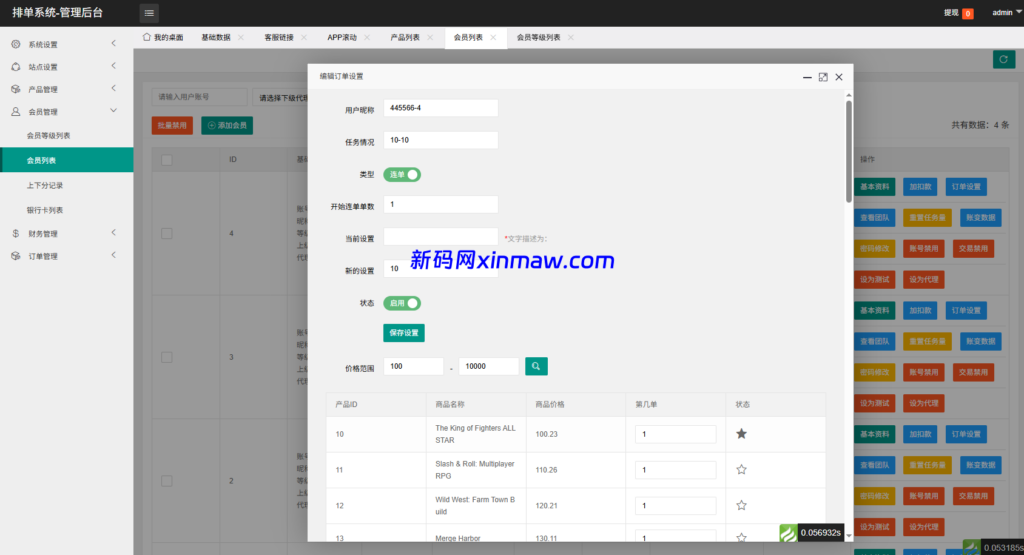Click the 用户昵称 input field
1024x555 pixels.
[441, 108]
